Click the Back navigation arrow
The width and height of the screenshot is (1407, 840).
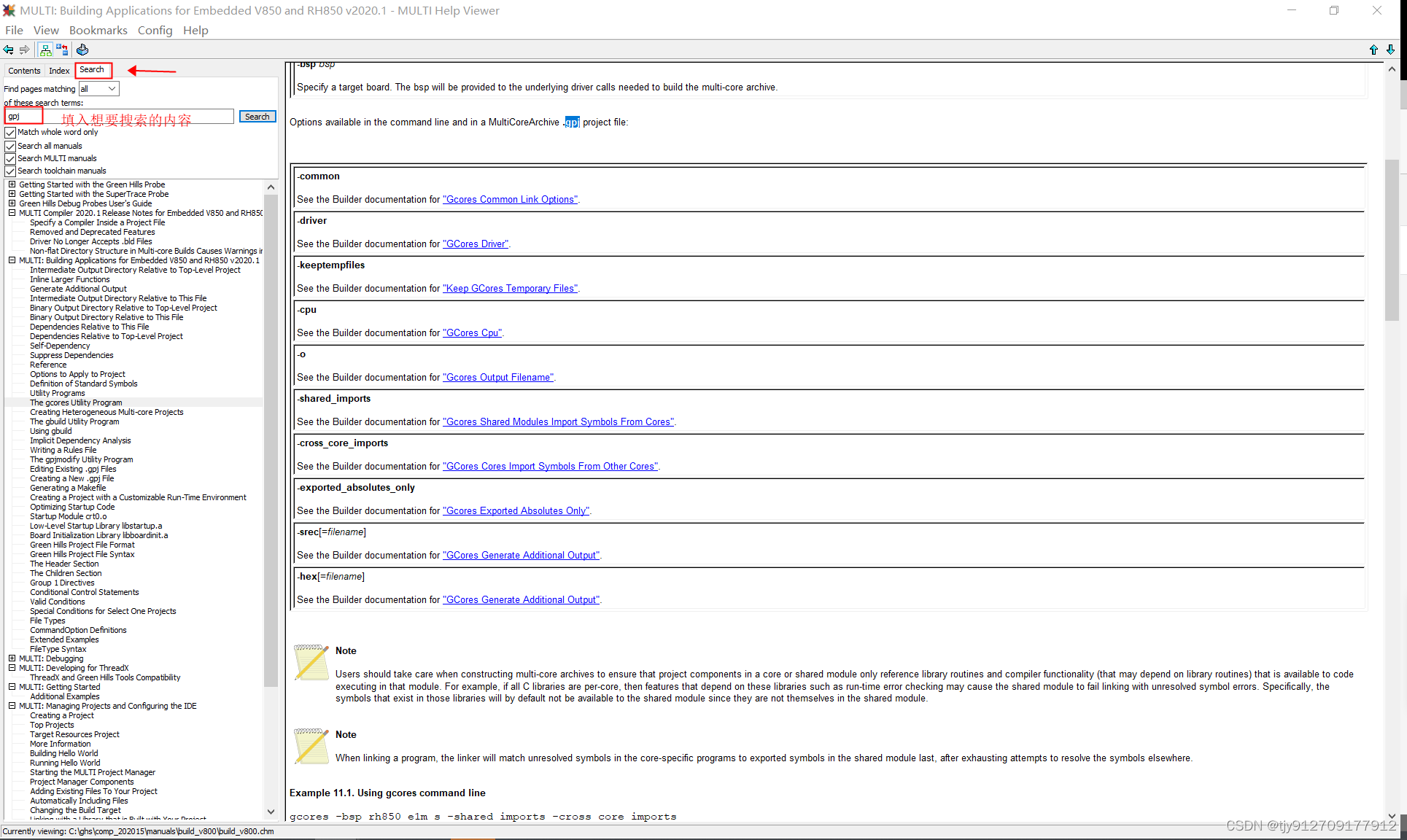[8, 50]
